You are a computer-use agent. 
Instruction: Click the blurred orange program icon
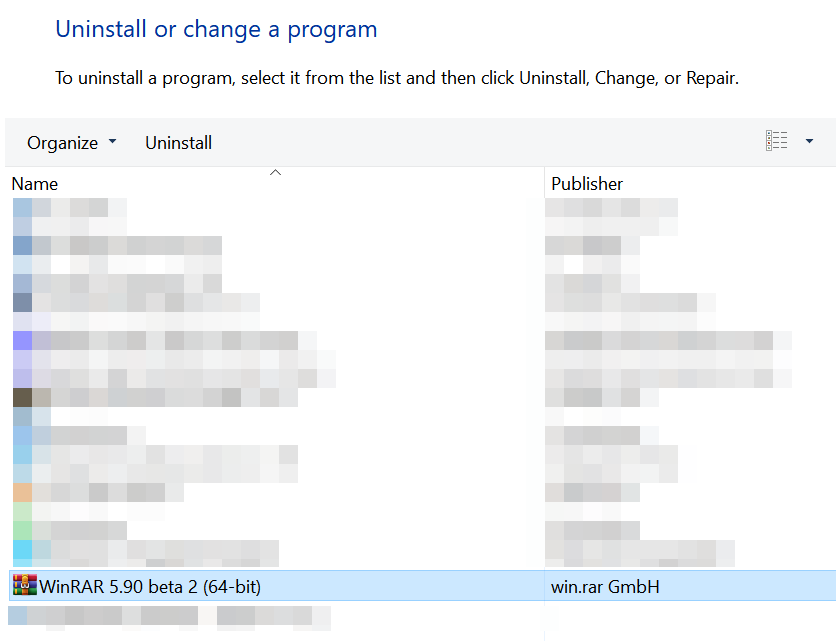pos(23,492)
